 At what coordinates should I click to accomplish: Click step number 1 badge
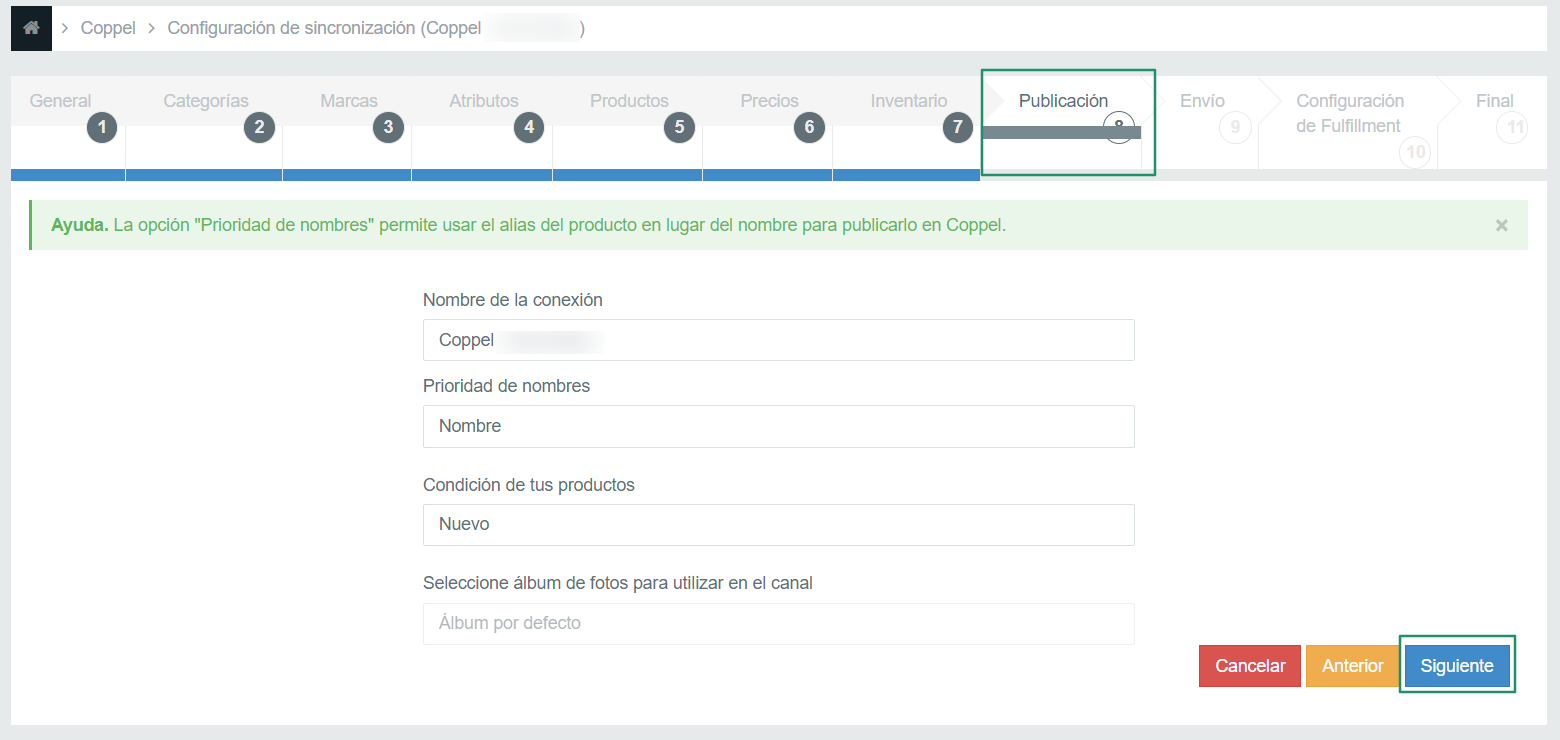pyautogui.click(x=101, y=127)
